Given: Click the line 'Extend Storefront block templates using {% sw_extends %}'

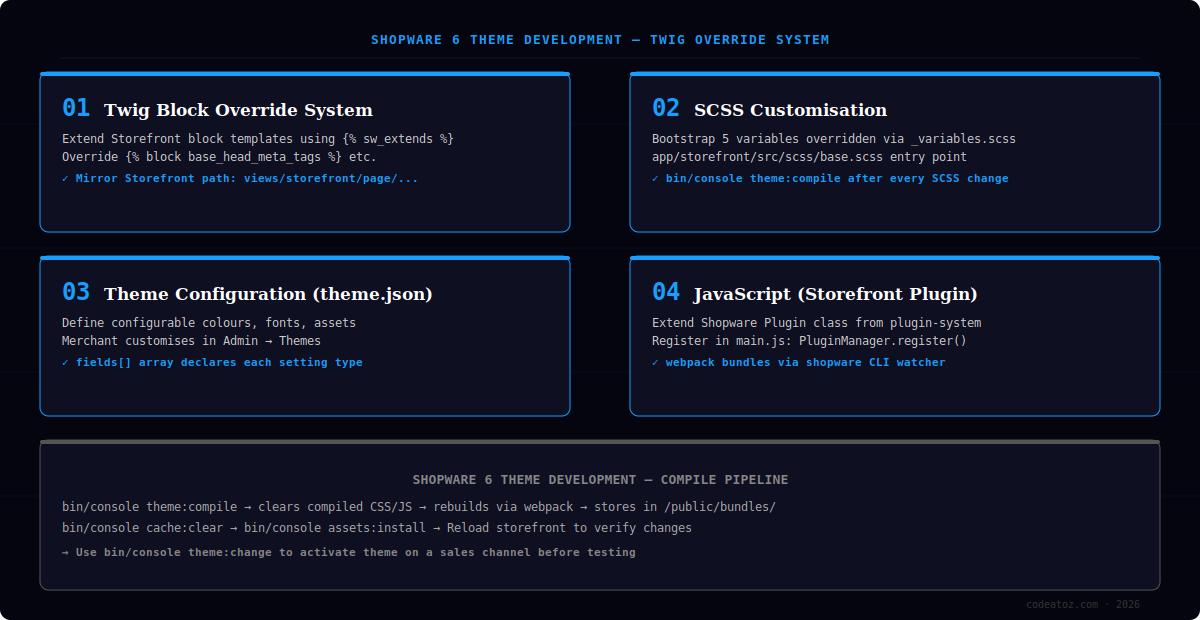Looking at the screenshot, I should click(258, 139).
